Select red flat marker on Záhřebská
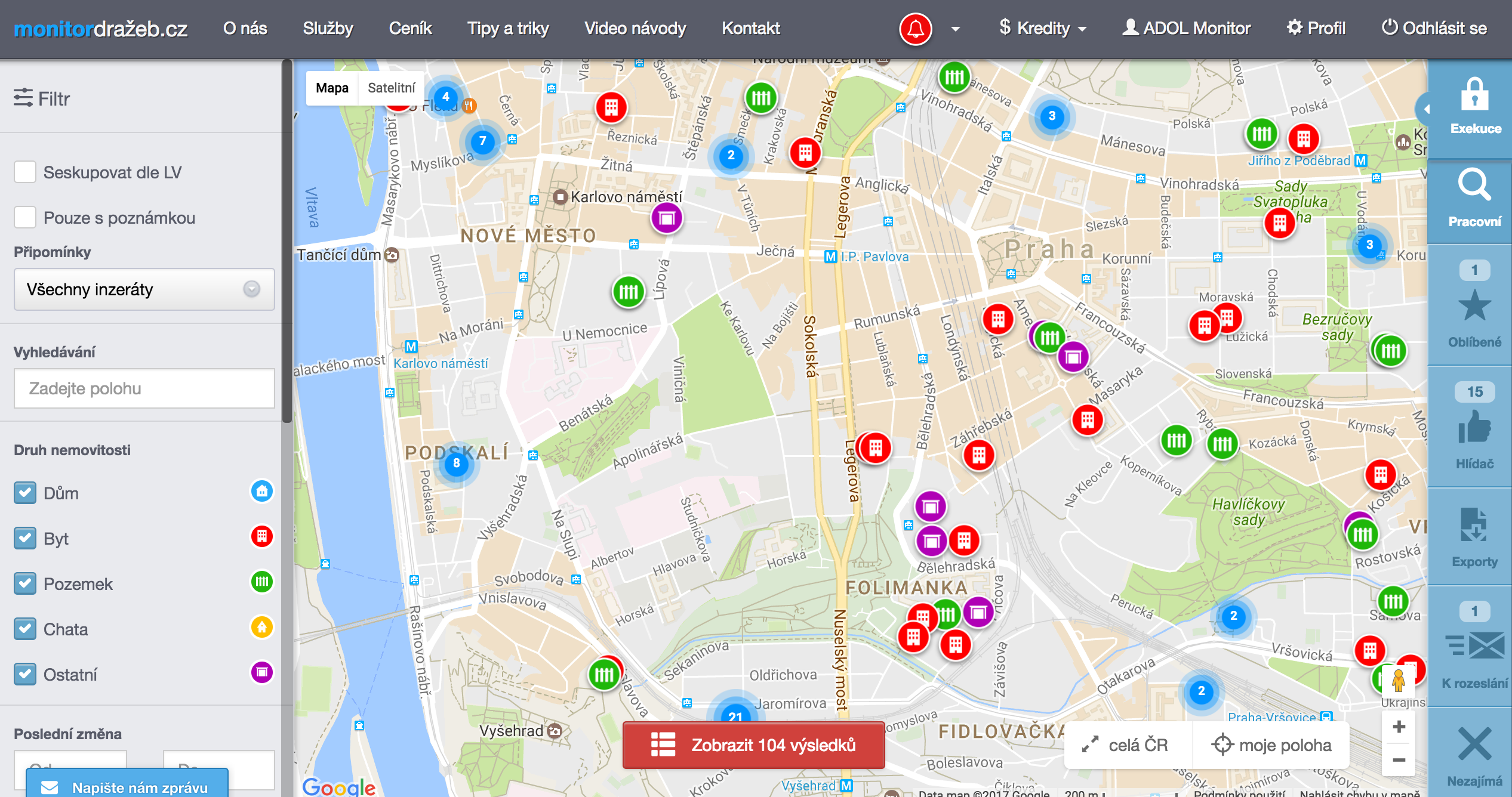Viewport: 1512px width, 797px height. [979, 456]
